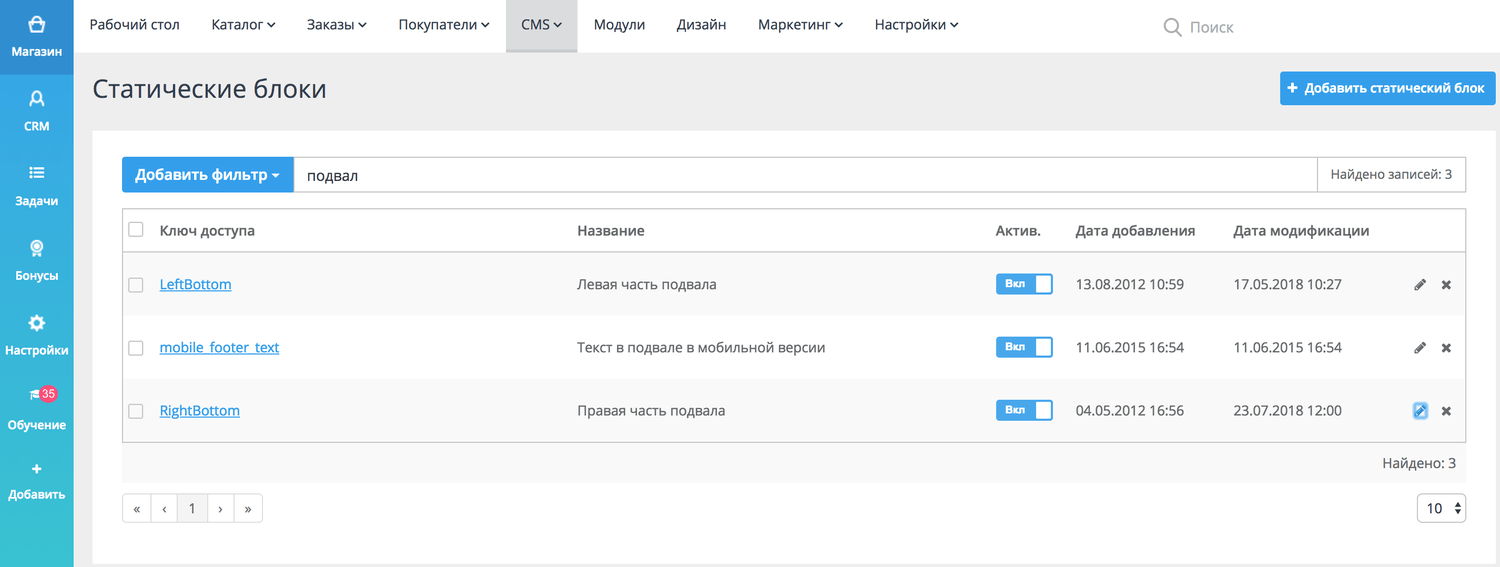Image resolution: width=1500 pixels, height=567 pixels.
Task: Click the search magnifier icon
Action: (x=1173, y=27)
